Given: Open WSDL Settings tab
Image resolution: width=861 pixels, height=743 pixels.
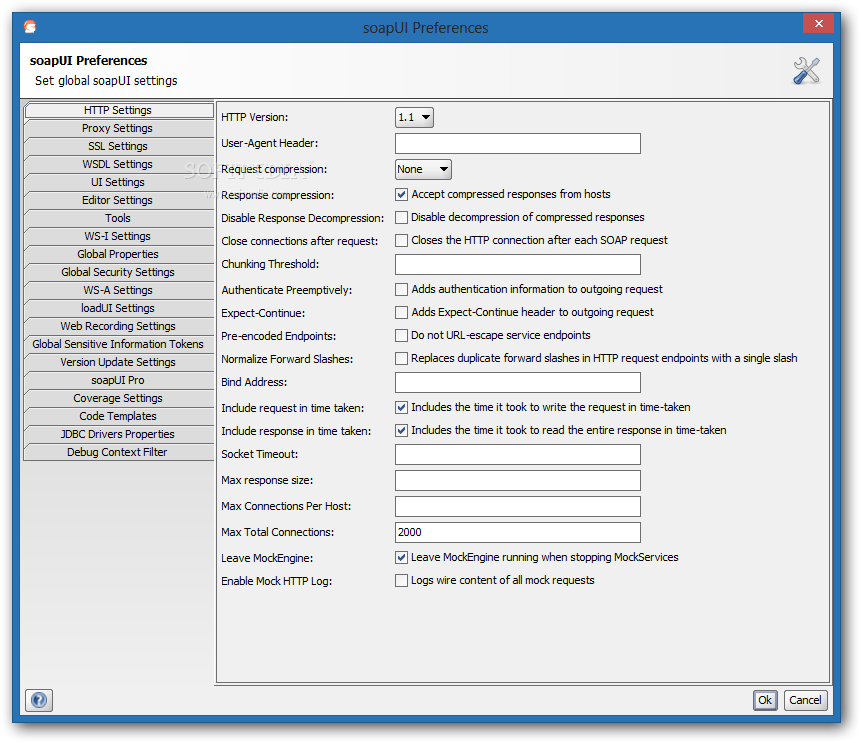Looking at the screenshot, I should pyautogui.click(x=119, y=164).
